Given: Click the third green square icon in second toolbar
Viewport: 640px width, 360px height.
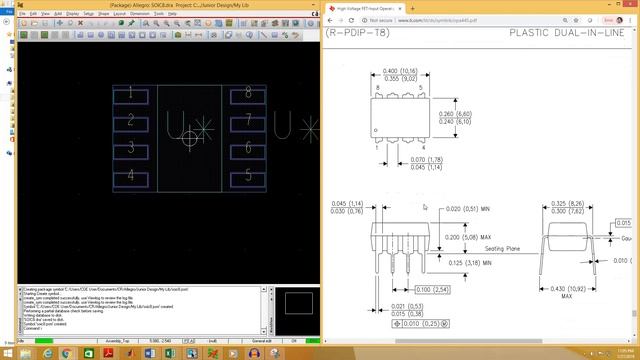Looking at the screenshot, I should [44, 35].
